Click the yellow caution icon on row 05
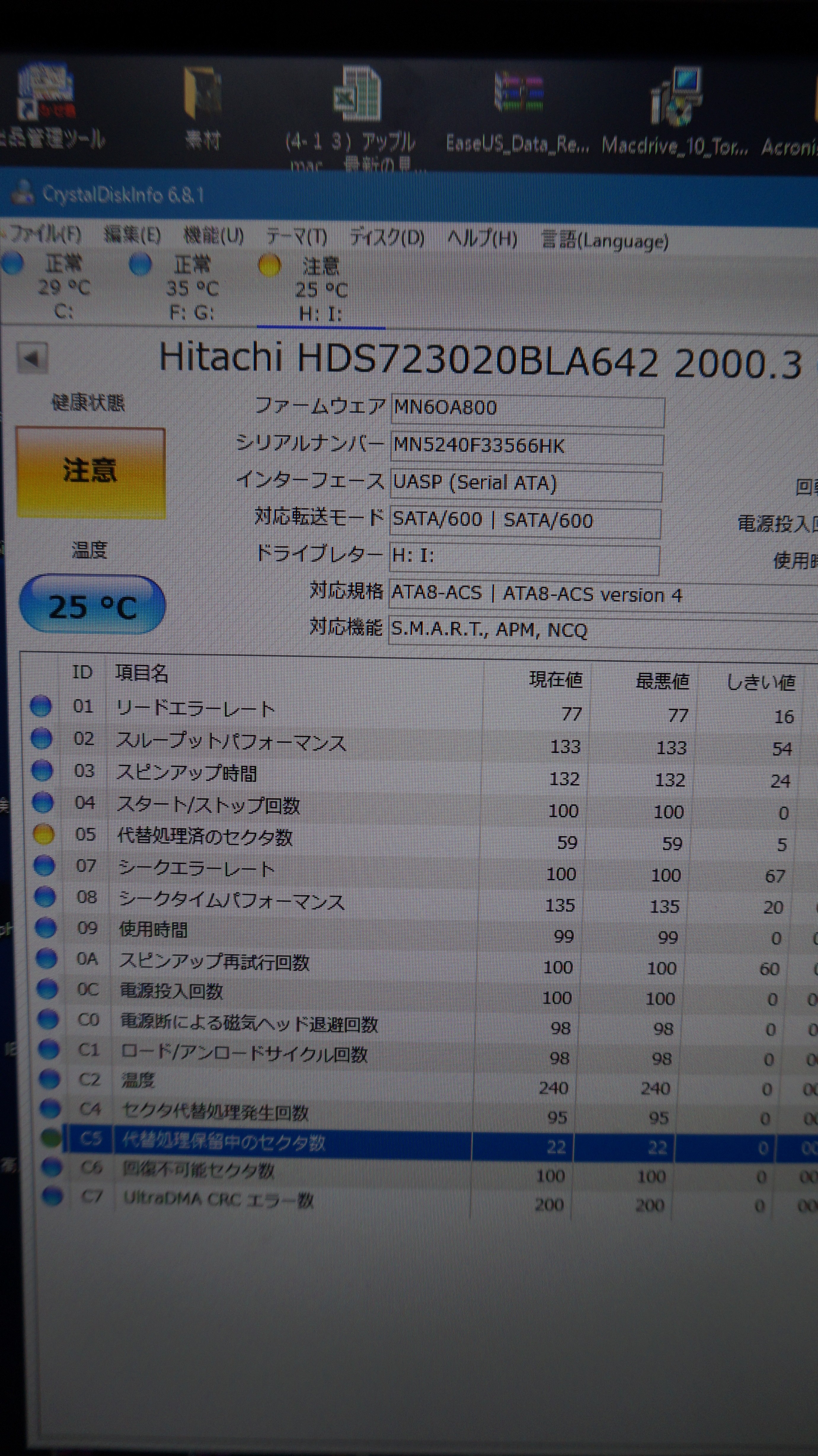Viewport: 818px width, 1456px height. (x=44, y=834)
